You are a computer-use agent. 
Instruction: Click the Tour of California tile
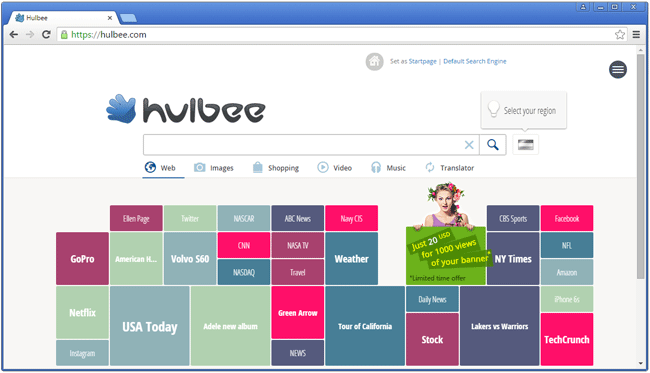(365, 326)
